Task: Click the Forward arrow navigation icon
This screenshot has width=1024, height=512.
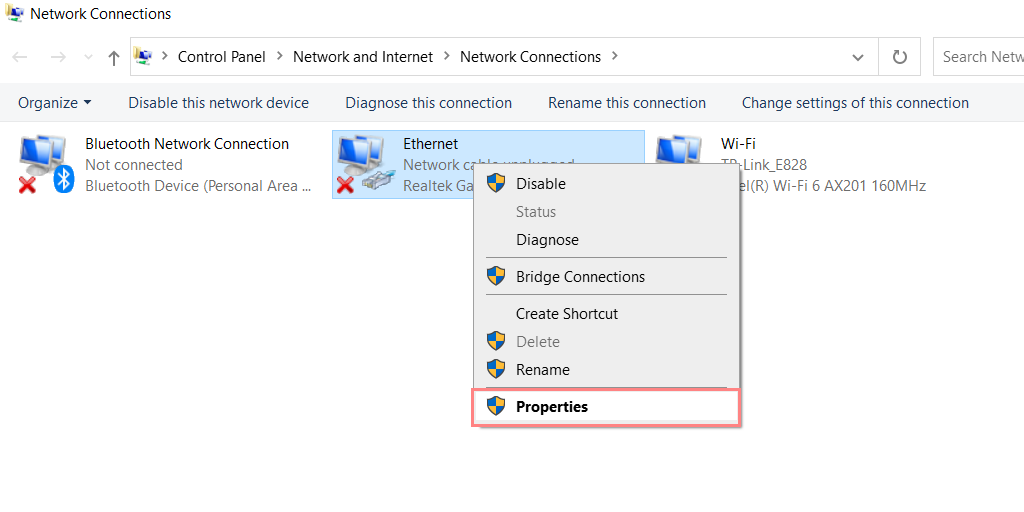Action: [58, 57]
